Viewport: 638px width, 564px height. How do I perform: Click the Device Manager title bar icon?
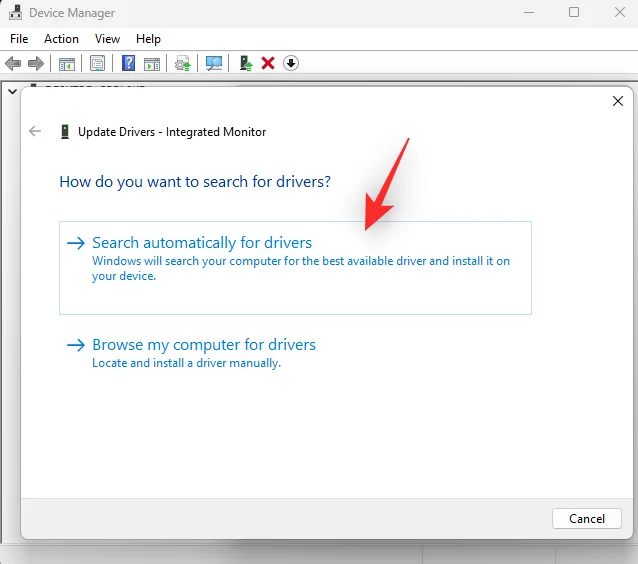[15, 13]
